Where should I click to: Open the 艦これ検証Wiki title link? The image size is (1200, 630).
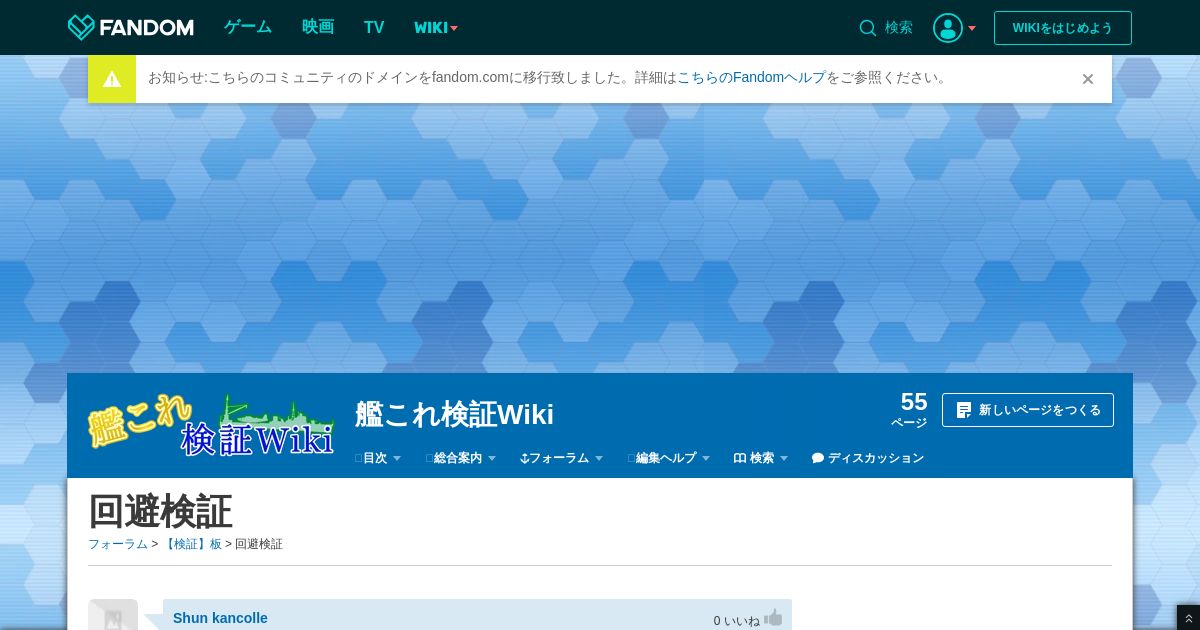454,414
